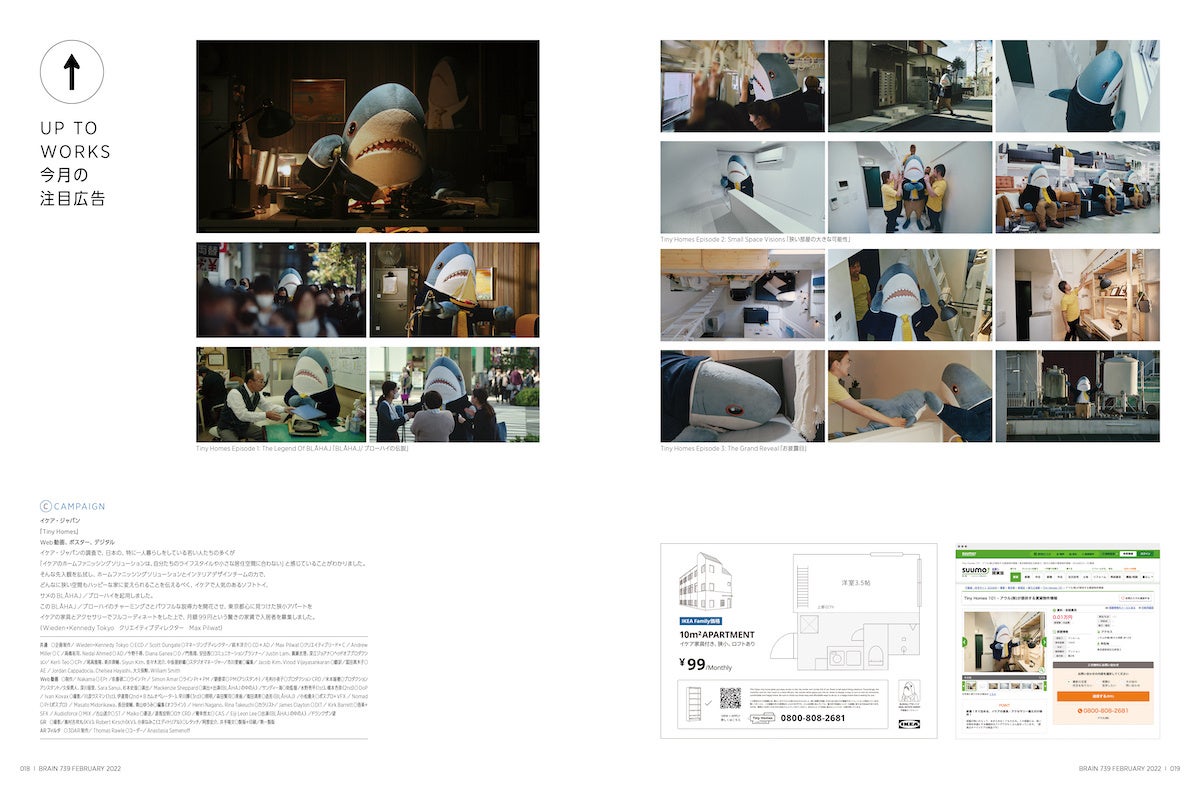Click the orange inquiry button on suumo page
The image size is (1200, 791).
(x=1103, y=696)
